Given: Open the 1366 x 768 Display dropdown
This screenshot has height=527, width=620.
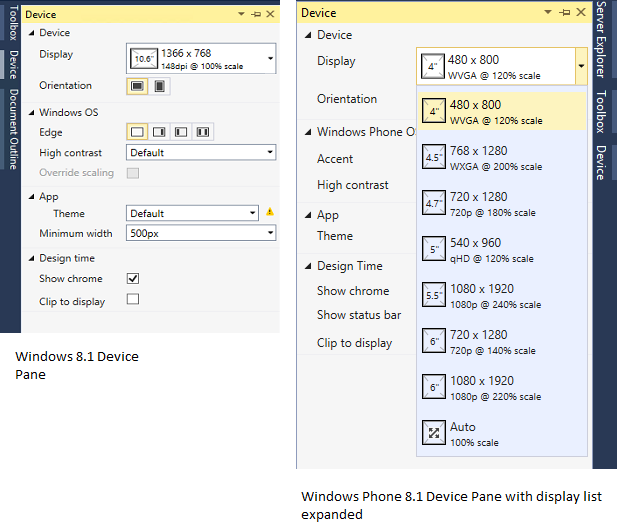Looking at the screenshot, I should click(x=201, y=59).
